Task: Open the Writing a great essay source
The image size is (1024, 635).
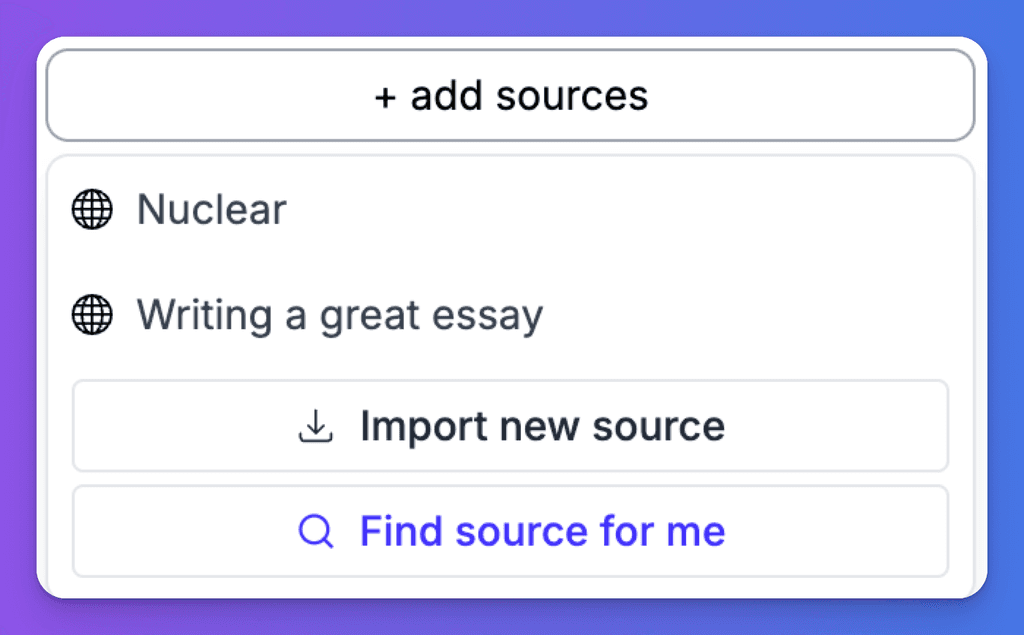Action: coord(340,315)
